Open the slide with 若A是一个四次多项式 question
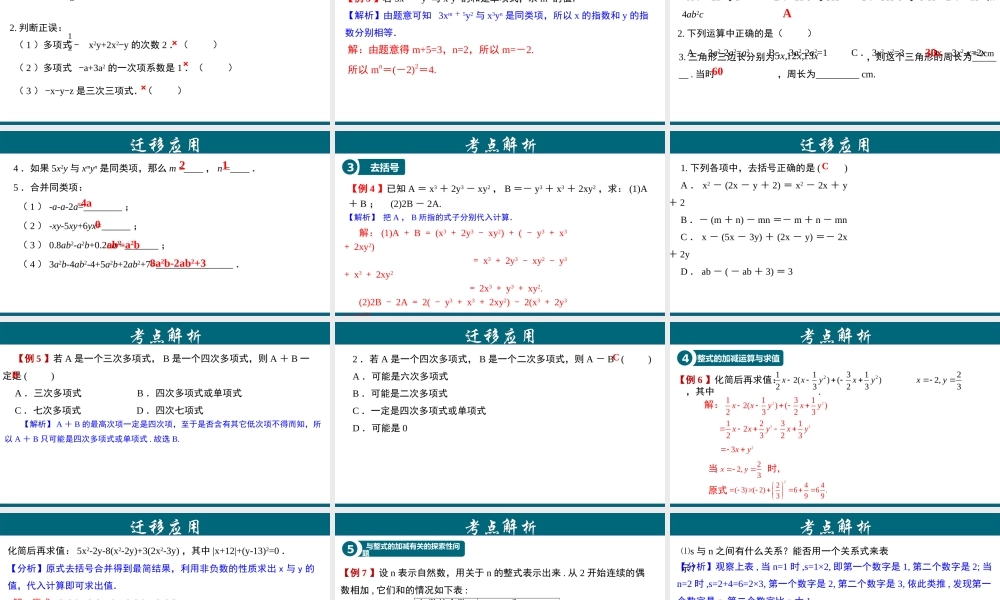 point(500,413)
